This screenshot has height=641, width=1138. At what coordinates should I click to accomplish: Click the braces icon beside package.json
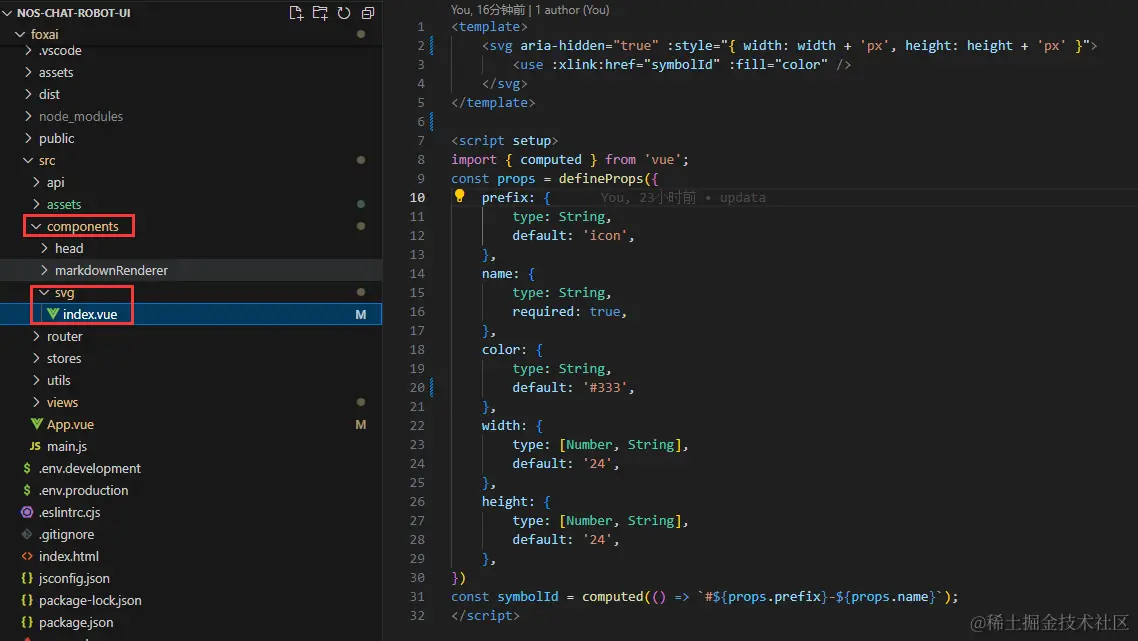27,622
